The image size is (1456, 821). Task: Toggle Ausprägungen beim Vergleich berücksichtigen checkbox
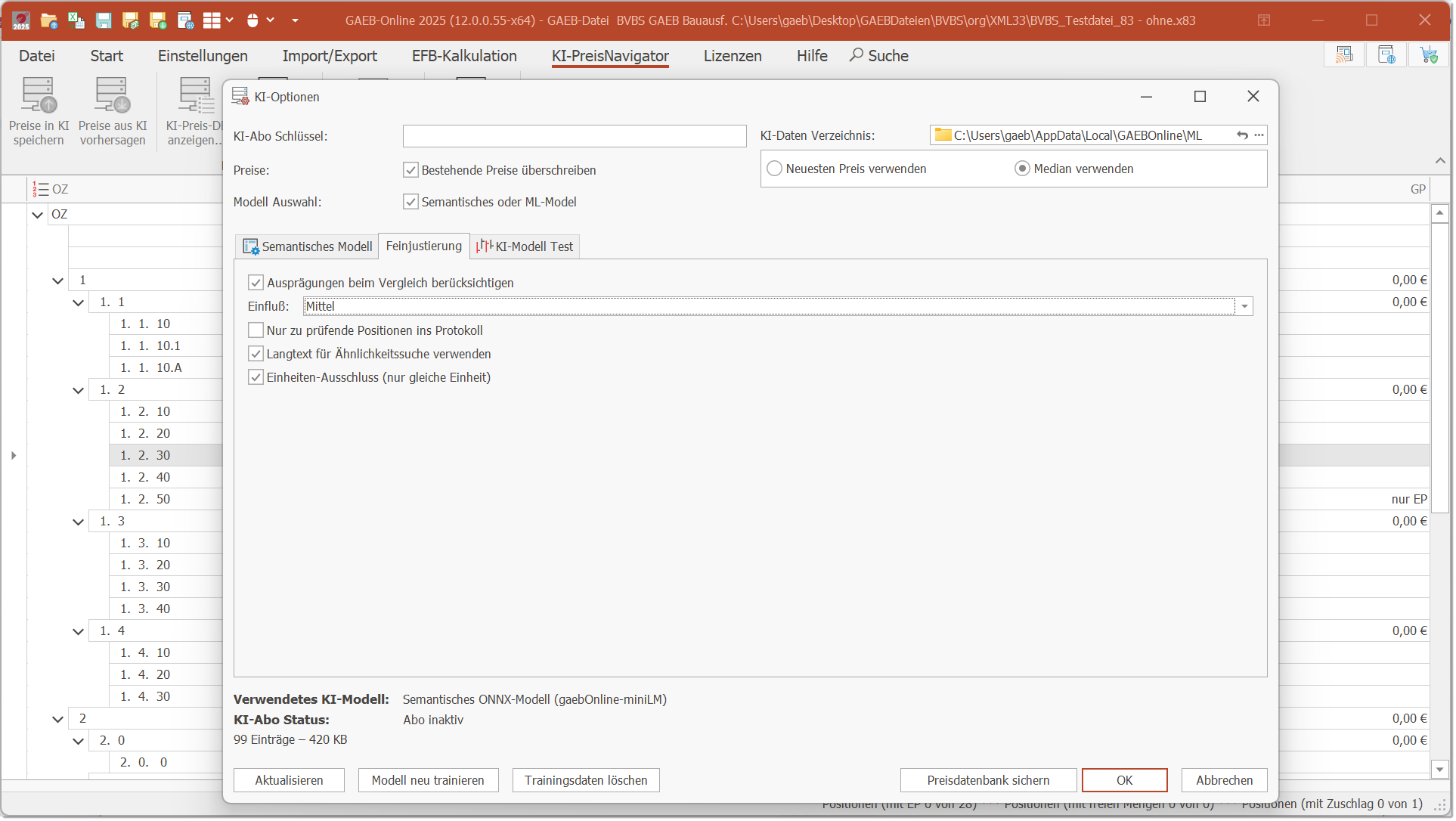256,283
